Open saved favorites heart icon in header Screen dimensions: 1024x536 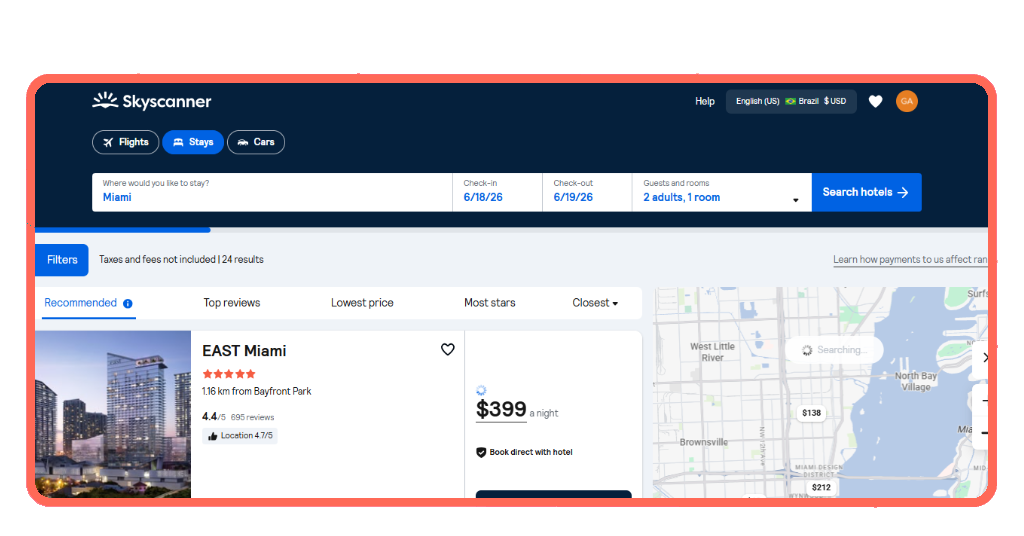(x=875, y=101)
